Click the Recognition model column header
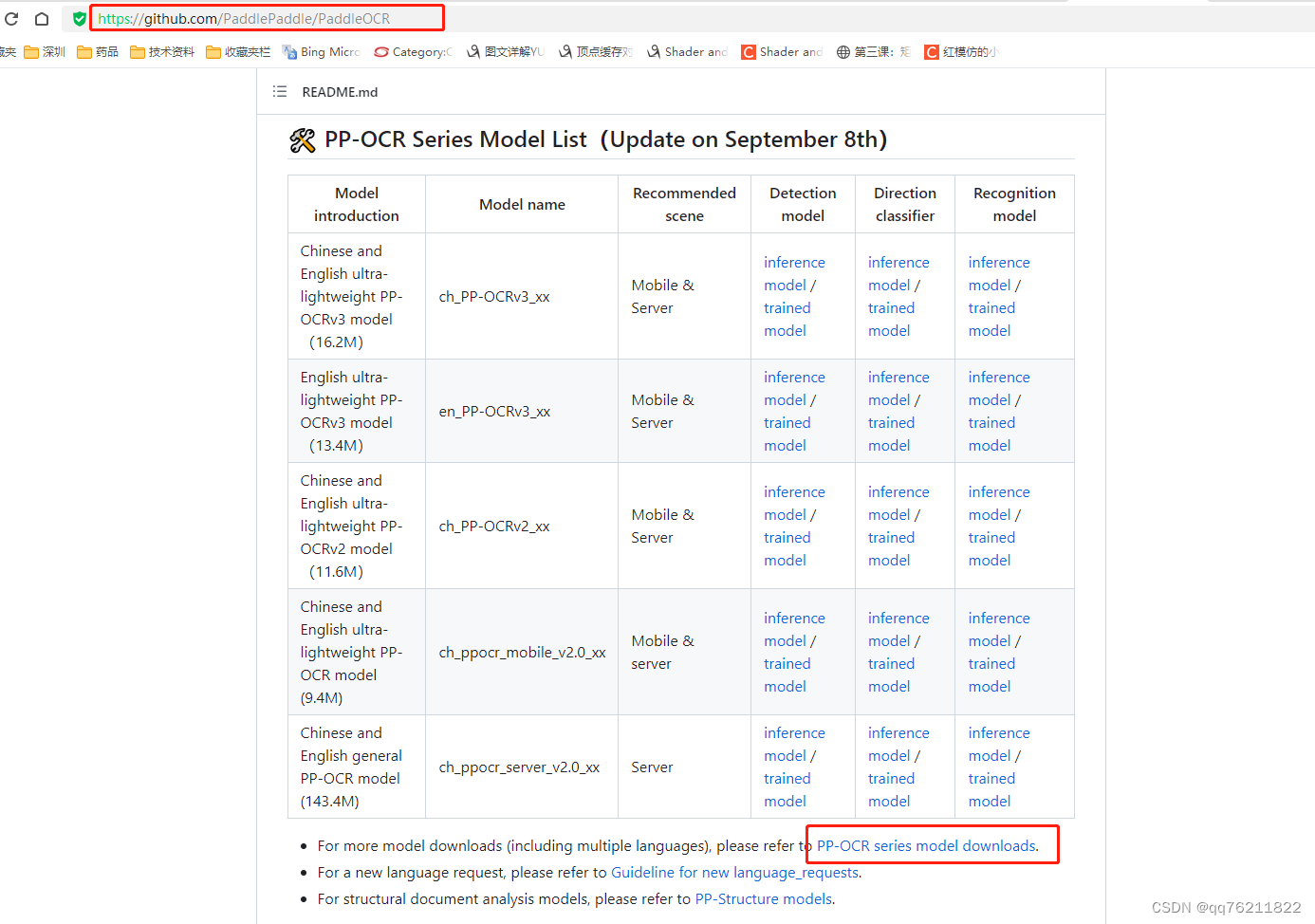1315x924 pixels. point(1014,204)
